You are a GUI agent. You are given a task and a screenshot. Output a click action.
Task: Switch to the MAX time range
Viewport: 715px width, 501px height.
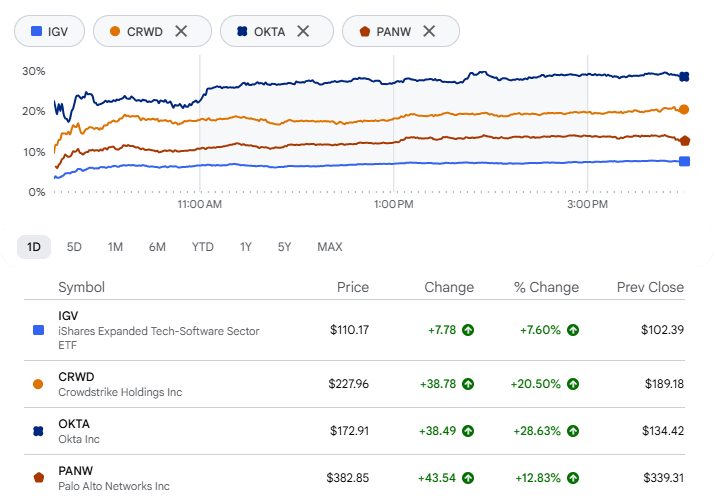pyautogui.click(x=330, y=247)
